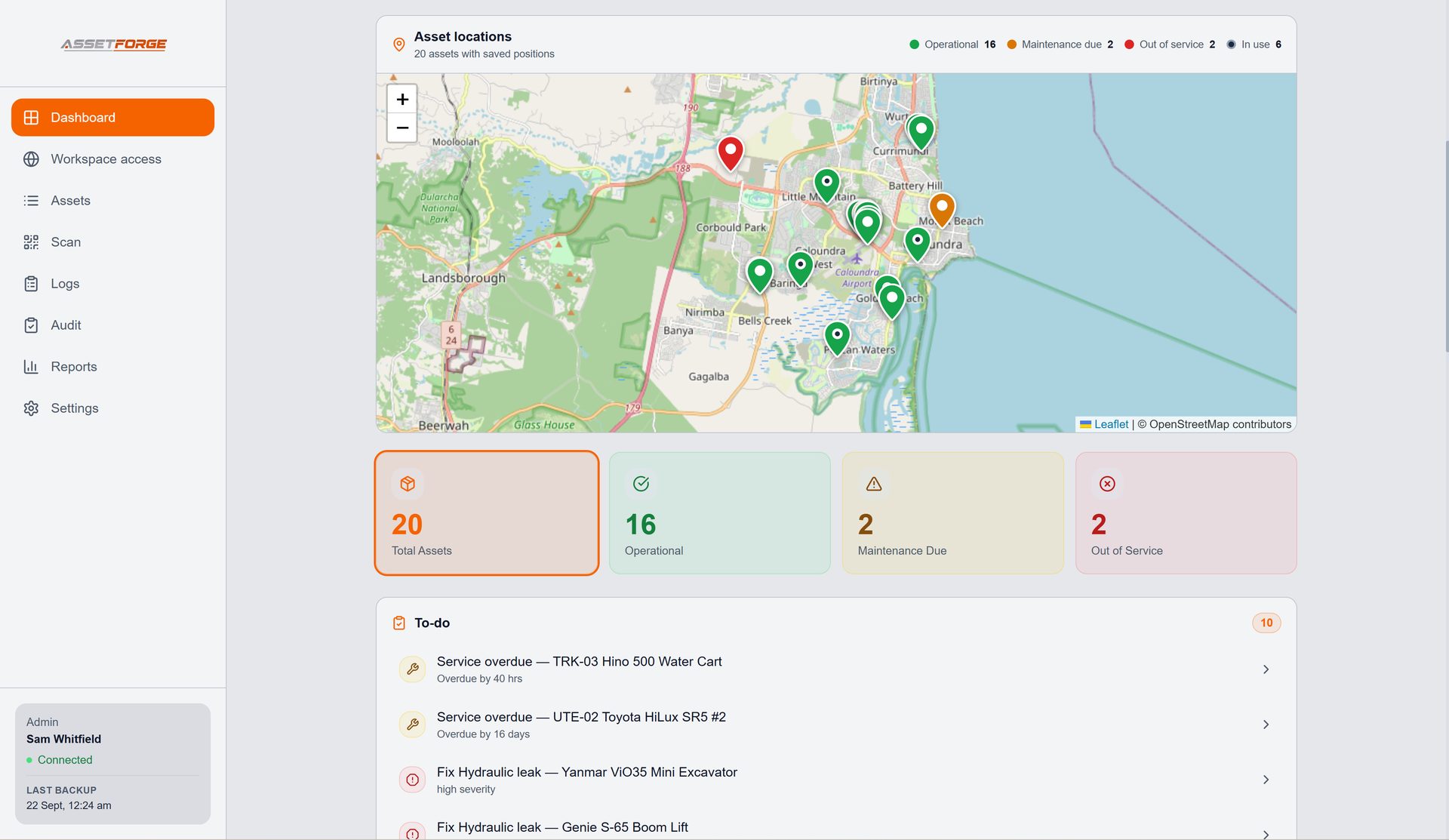Image resolution: width=1449 pixels, height=840 pixels.
Task: Click the Scan QR code icon
Action: pos(31,242)
